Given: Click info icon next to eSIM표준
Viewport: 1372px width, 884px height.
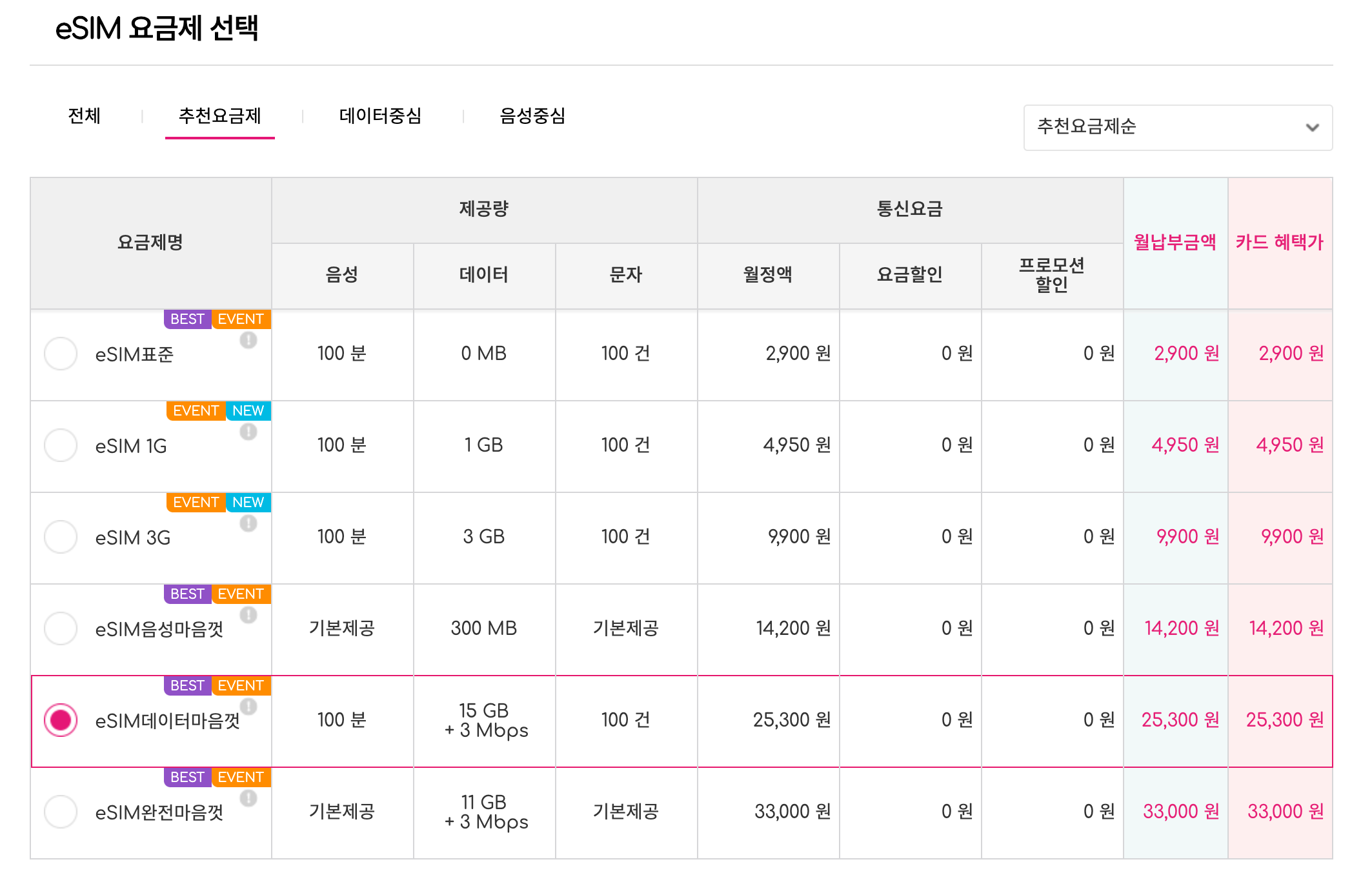Looking at the screenshot, I should pos(248,340).
